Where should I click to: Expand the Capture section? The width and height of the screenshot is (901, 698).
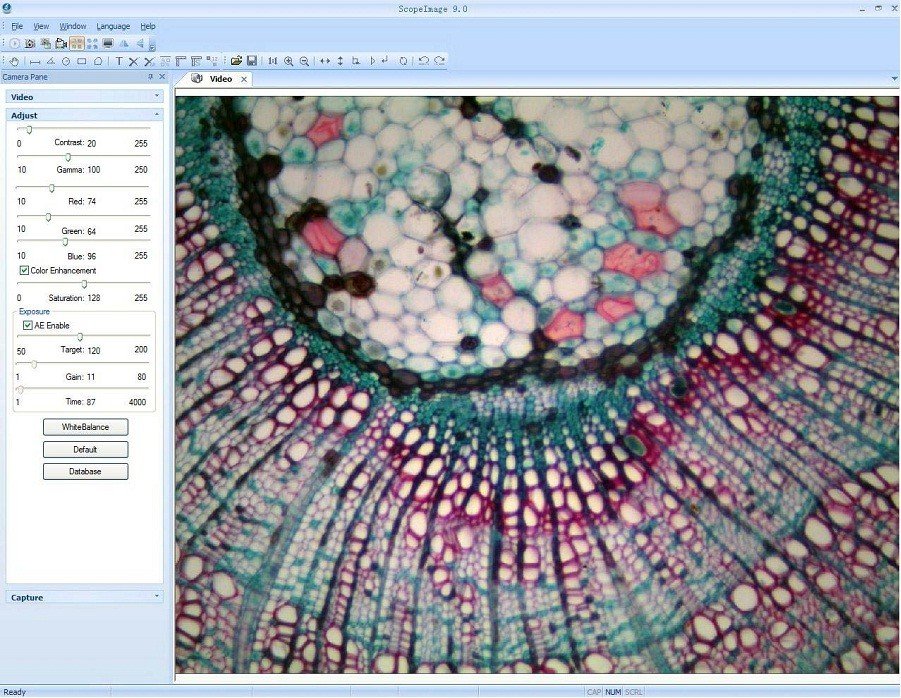pos(84,597)
